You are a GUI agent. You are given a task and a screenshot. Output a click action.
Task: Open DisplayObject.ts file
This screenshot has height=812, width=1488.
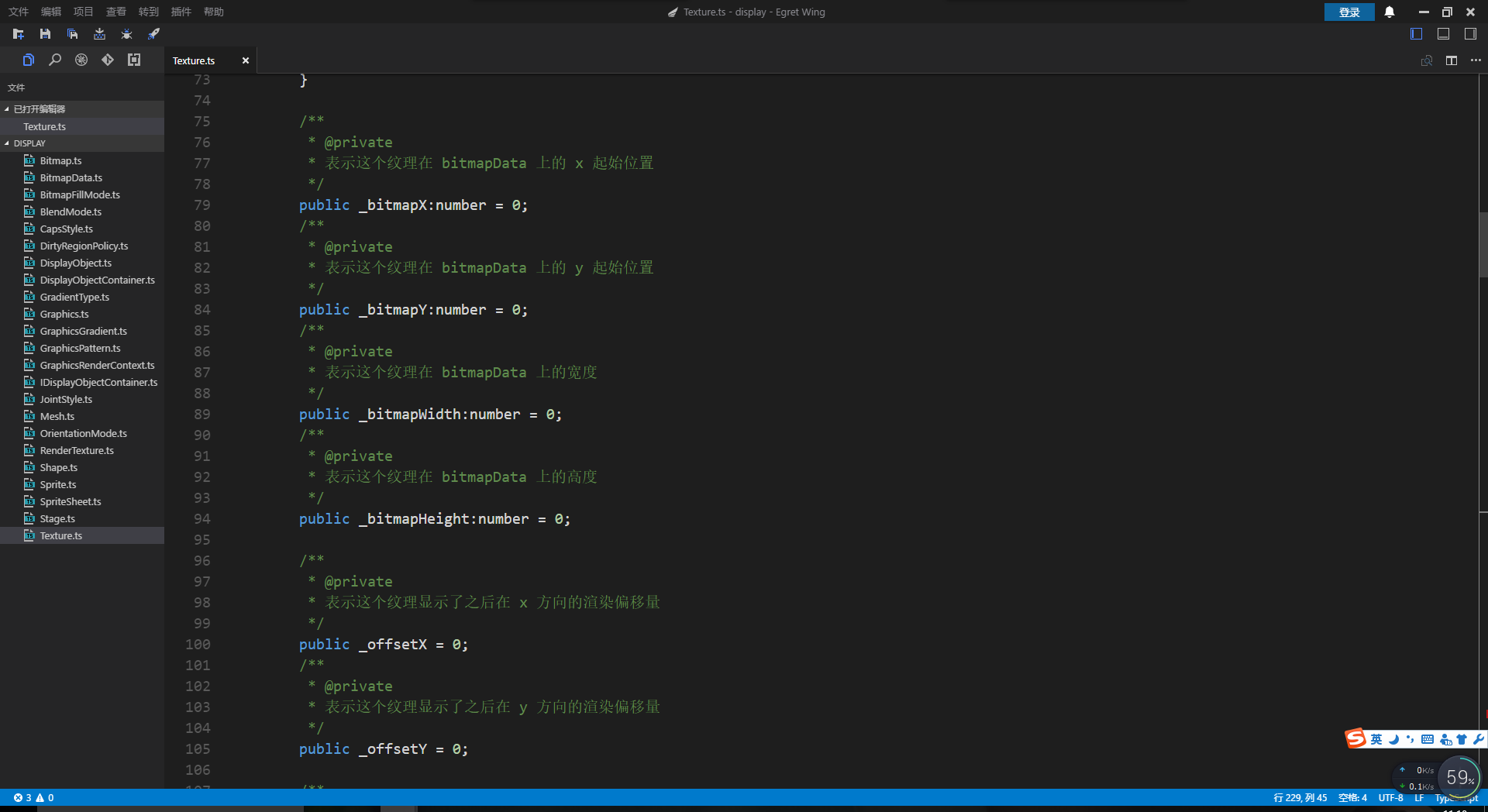tap(81, 263)
